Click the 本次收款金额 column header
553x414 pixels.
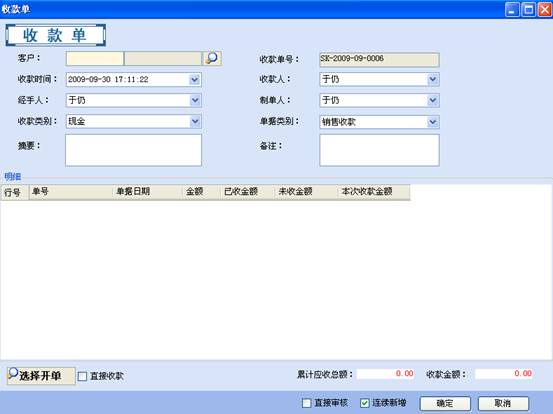pos(374,192)
